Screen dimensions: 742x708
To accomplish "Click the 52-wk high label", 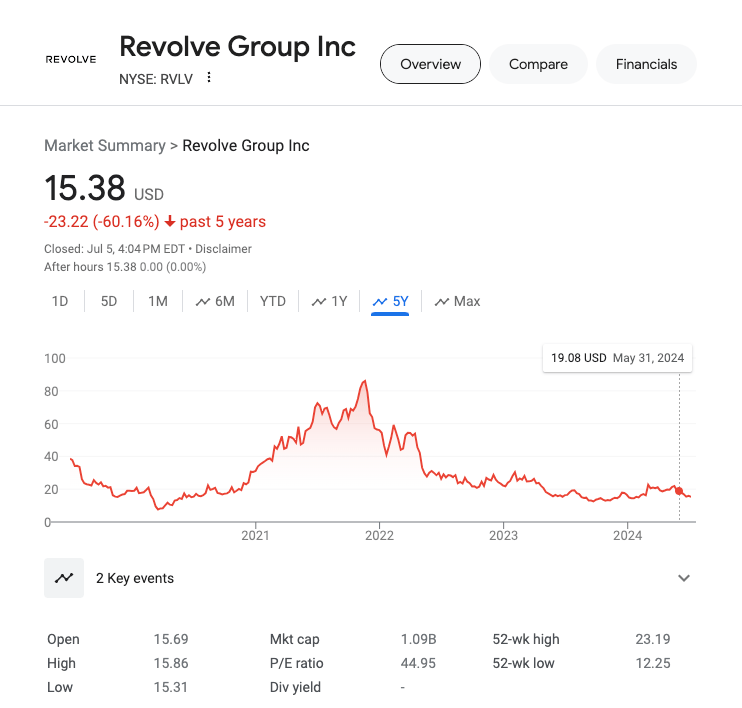I will tap(526, 639).
